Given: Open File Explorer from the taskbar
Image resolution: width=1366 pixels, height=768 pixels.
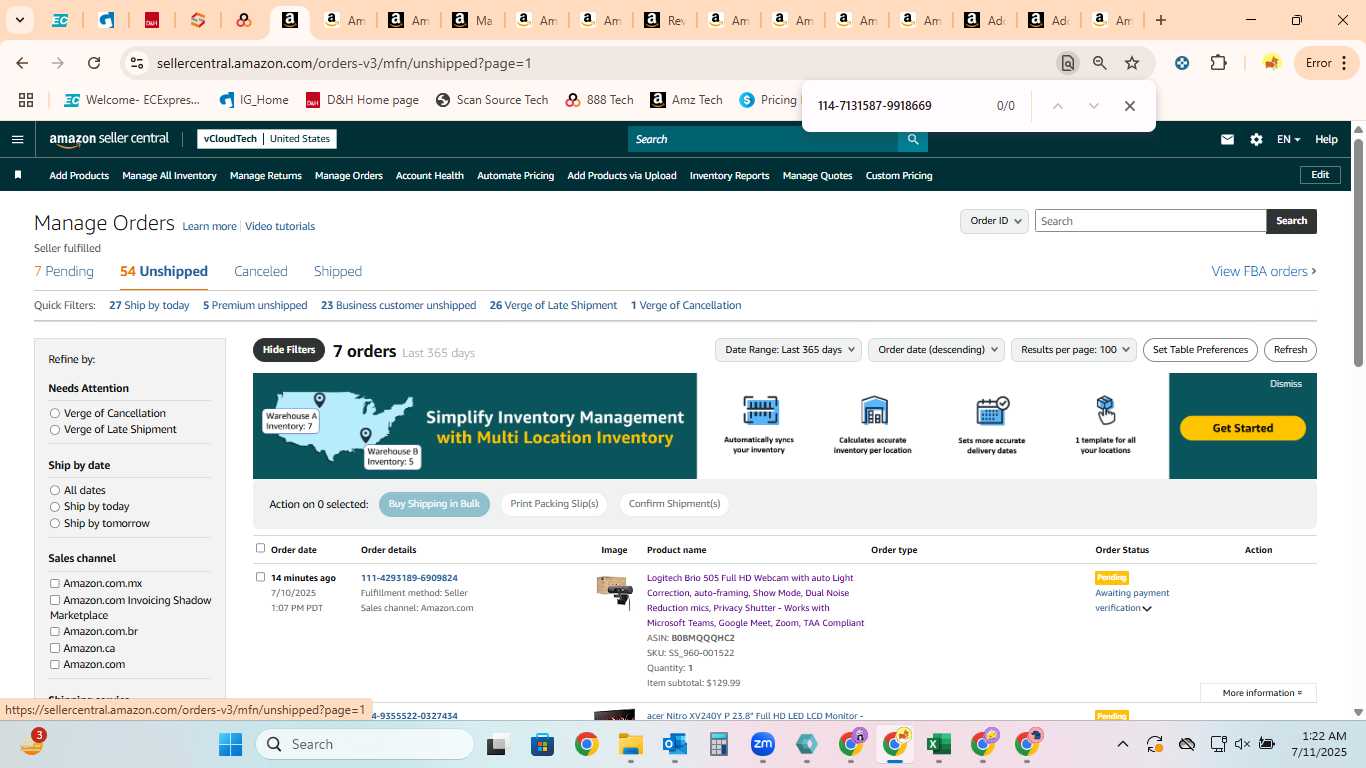Looking at the screenshot, I should click(630, 744).
